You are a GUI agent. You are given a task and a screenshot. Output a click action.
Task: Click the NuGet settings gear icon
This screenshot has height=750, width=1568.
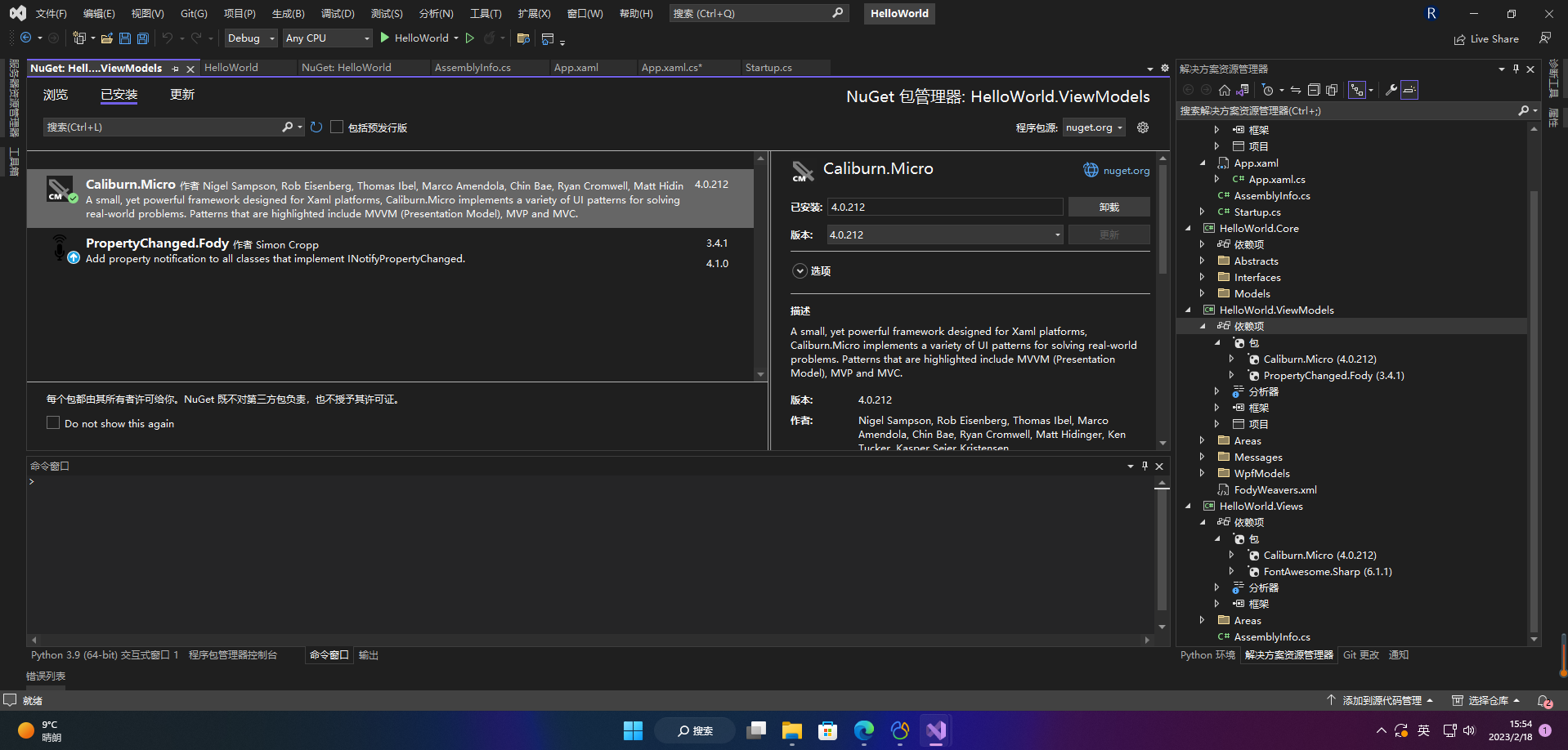[1143, 127]
